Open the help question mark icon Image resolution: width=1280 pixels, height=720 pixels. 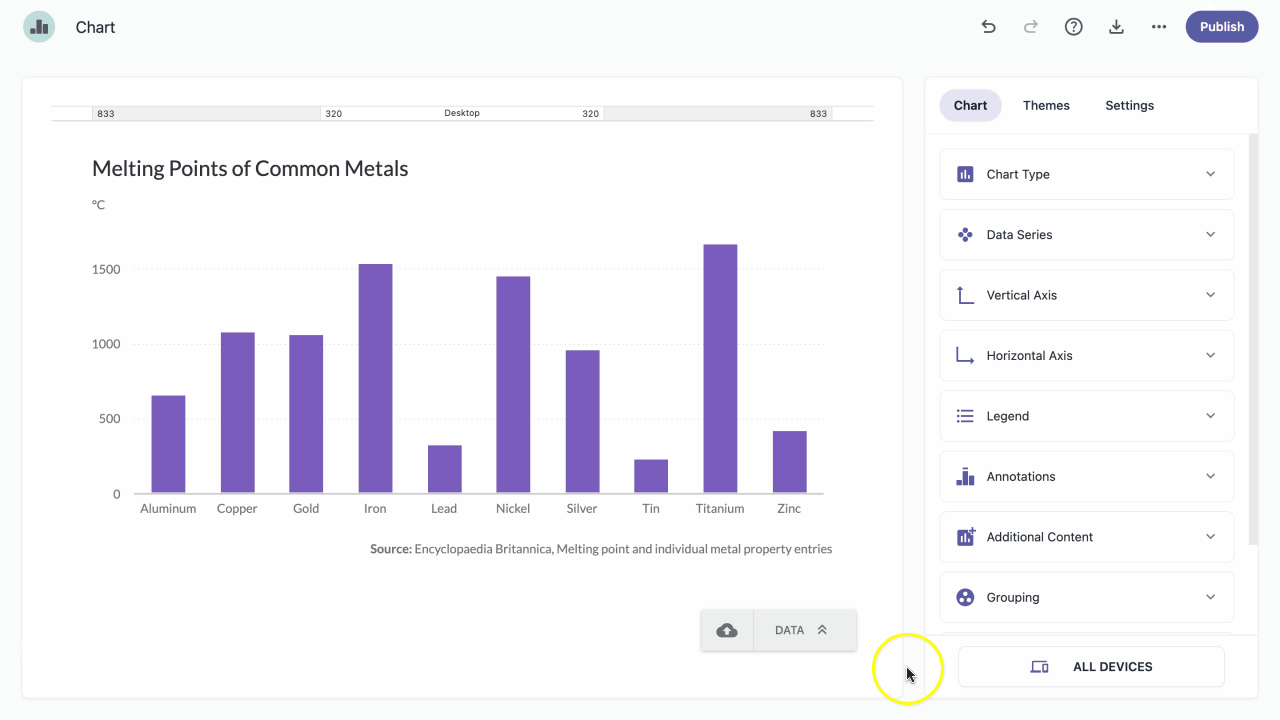tap(1074, 27)
